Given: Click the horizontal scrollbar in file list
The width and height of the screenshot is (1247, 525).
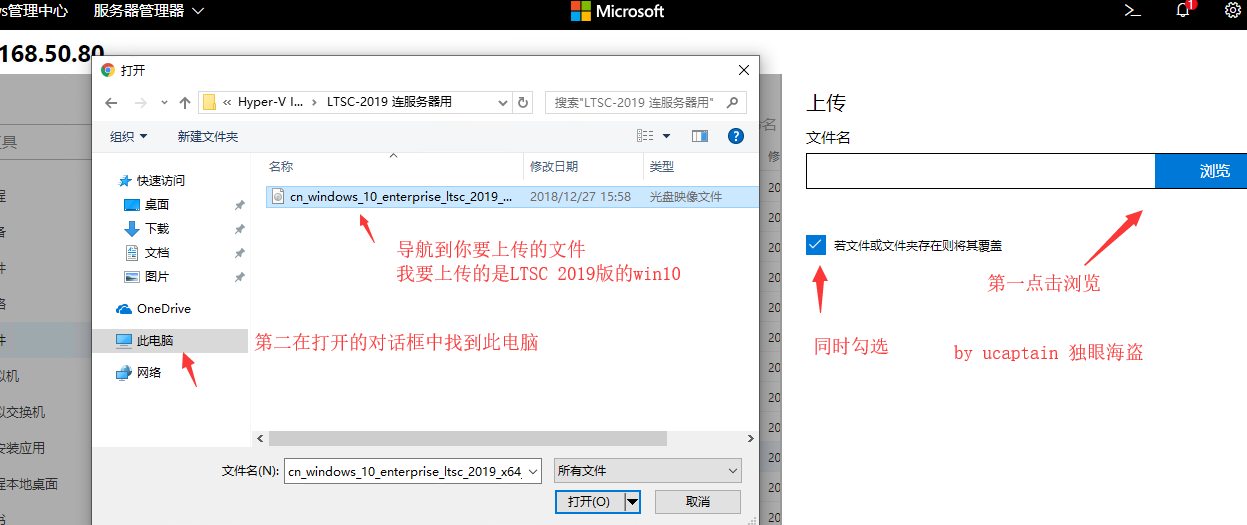Looking at the screenshot, I should click(468, 438).
